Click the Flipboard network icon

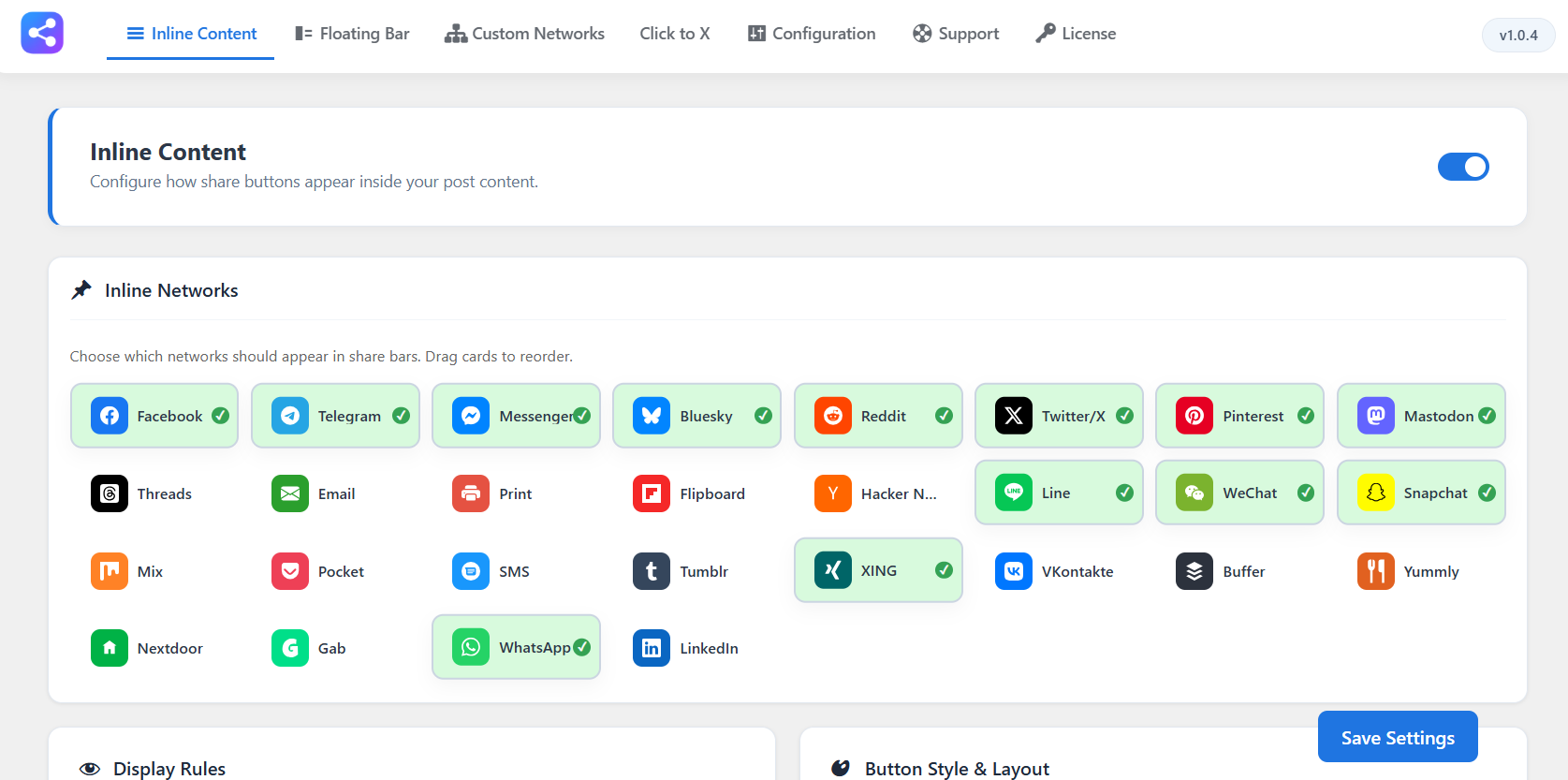[x=652, y=493]
